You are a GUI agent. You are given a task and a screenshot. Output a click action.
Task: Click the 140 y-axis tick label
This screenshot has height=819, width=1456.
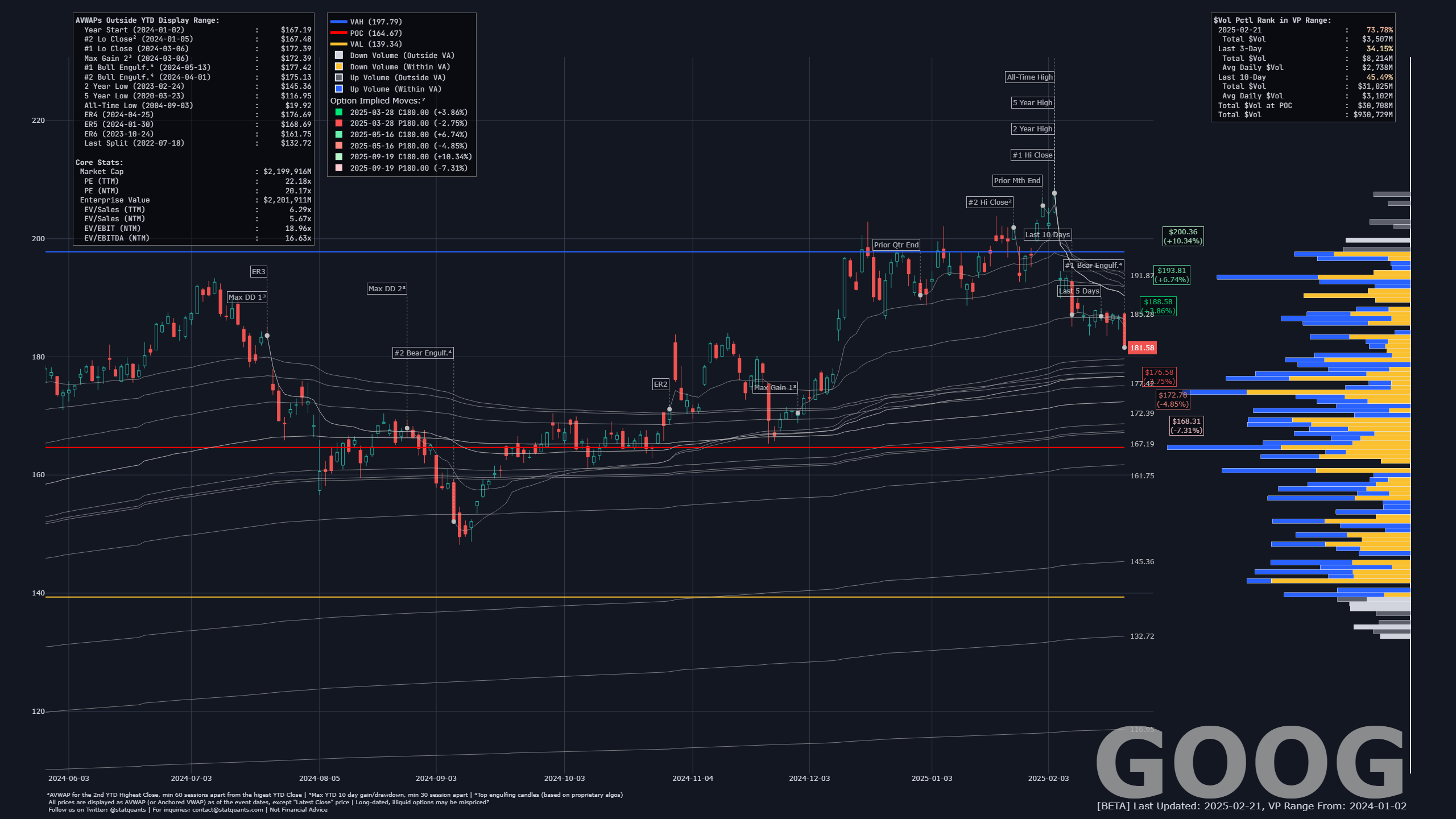pos(38,593)
